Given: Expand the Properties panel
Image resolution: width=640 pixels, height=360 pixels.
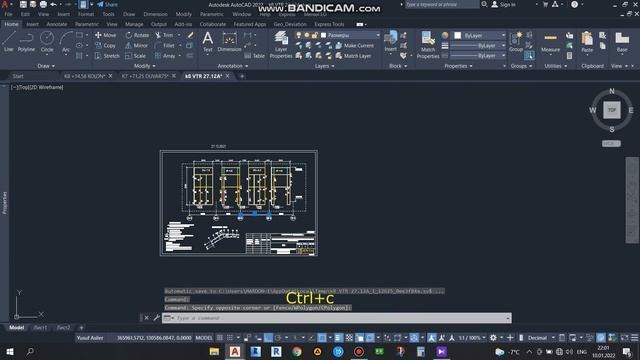Looking at the screenshot, I should click(458, 66).
